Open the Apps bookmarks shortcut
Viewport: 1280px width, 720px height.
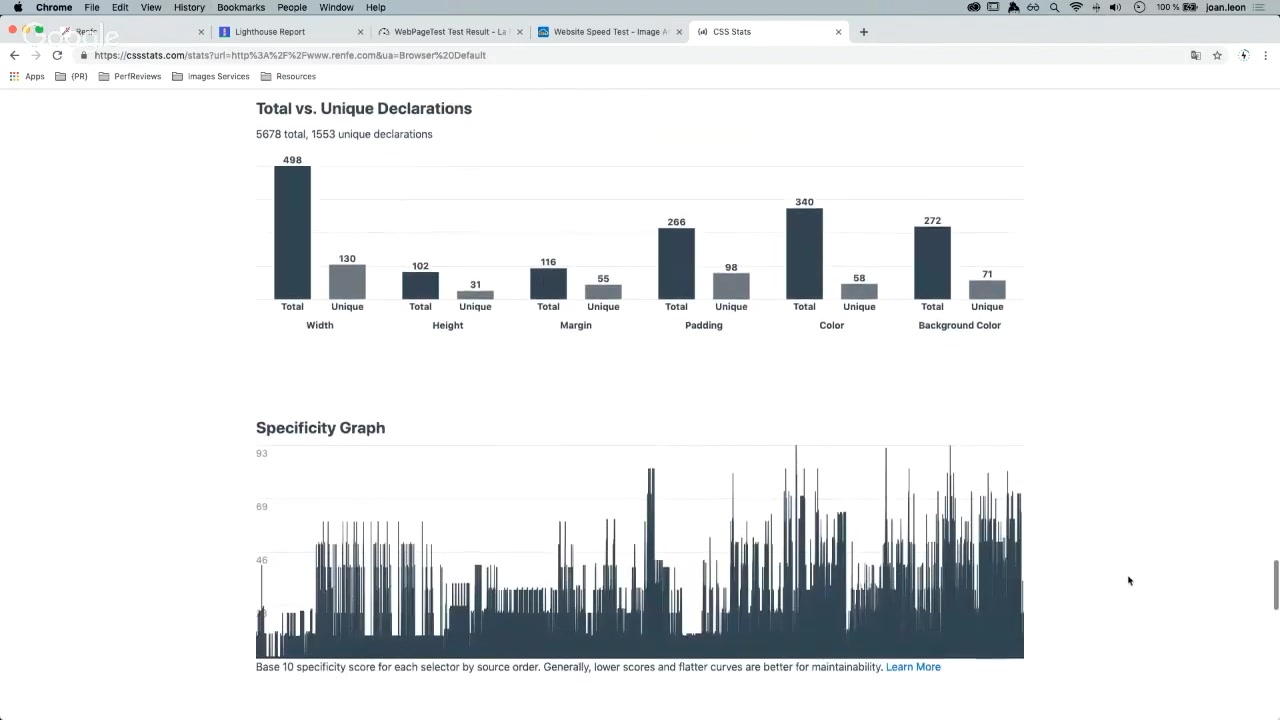pyautogui.click(x=27, y=76)
